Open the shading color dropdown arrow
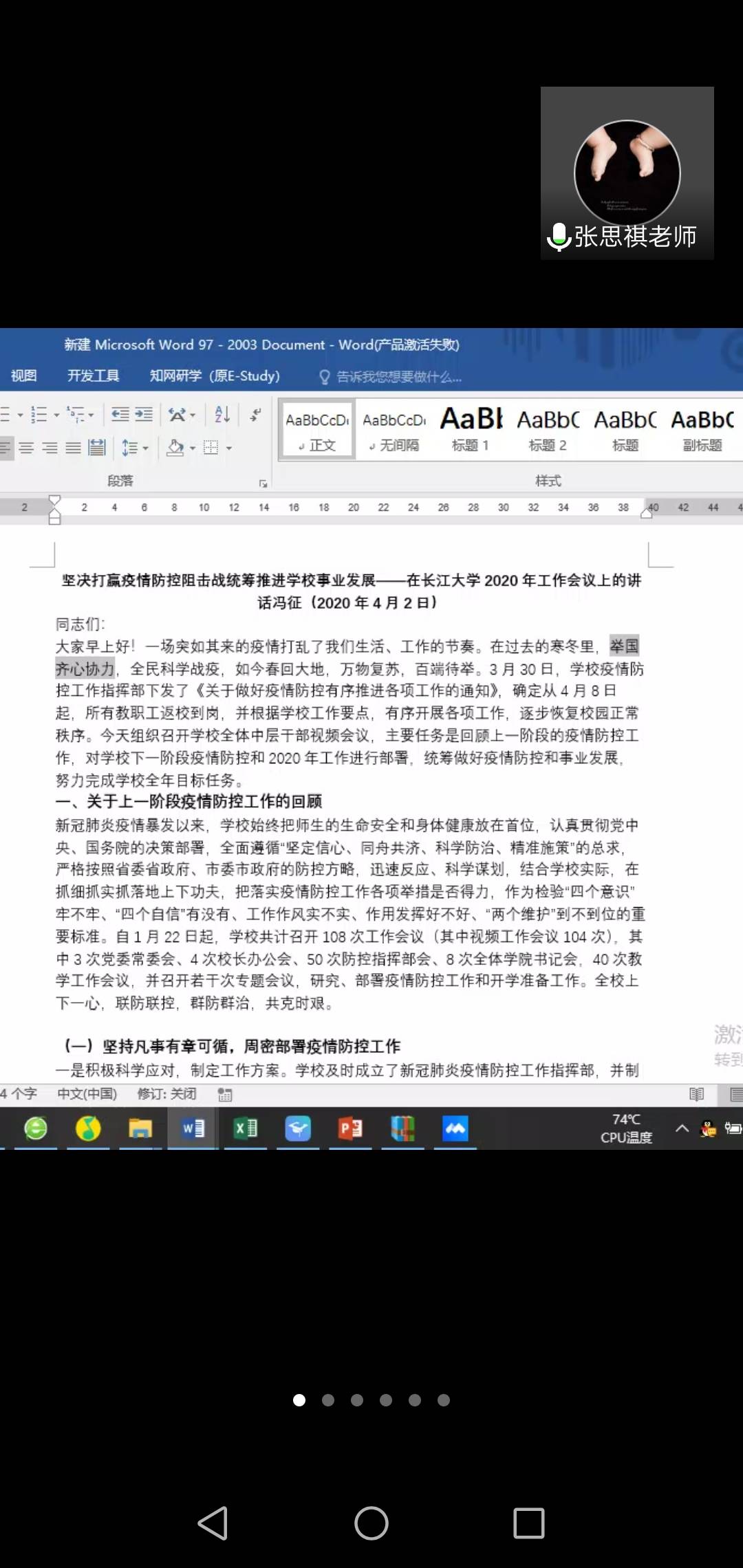The width and height of the screenshot is (743, 1568). point(193,448)
